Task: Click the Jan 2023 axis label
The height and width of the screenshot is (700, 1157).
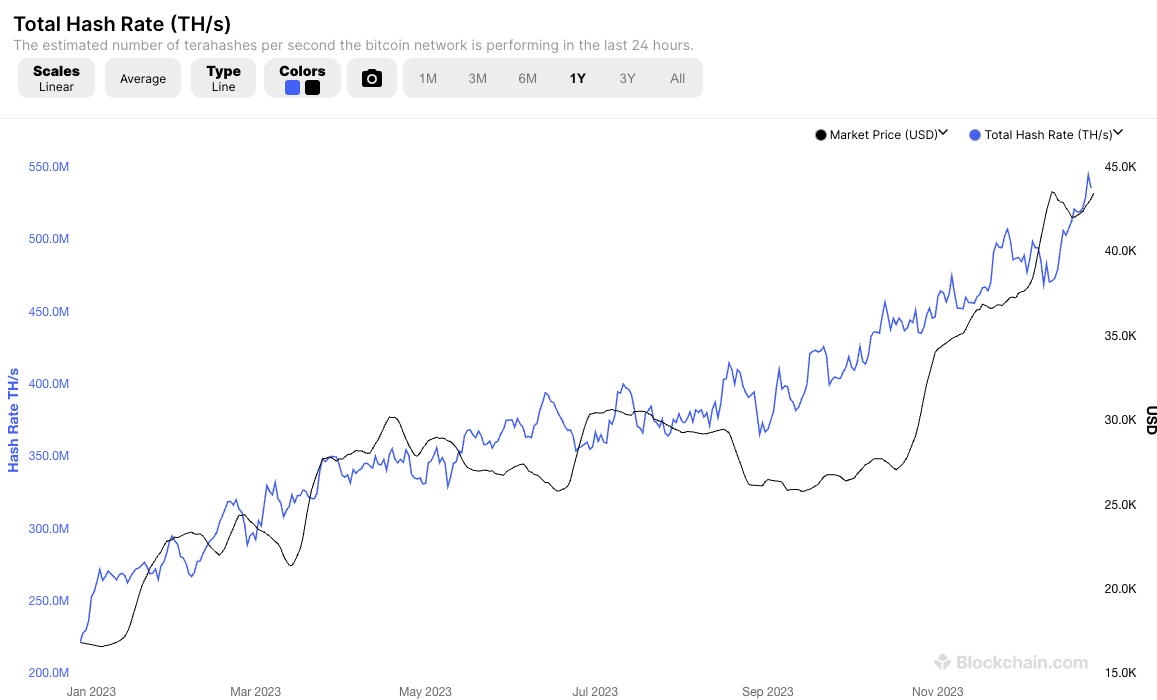Action: 91,692
